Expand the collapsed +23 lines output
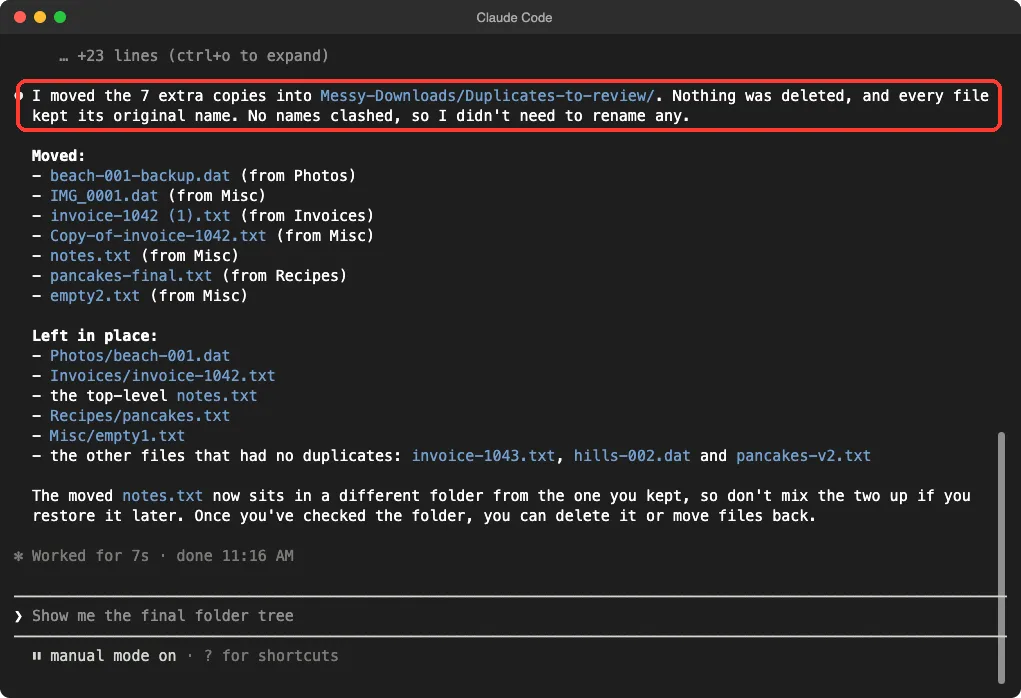The width and height of the screenshot is (1021, 698). (194, 56)
